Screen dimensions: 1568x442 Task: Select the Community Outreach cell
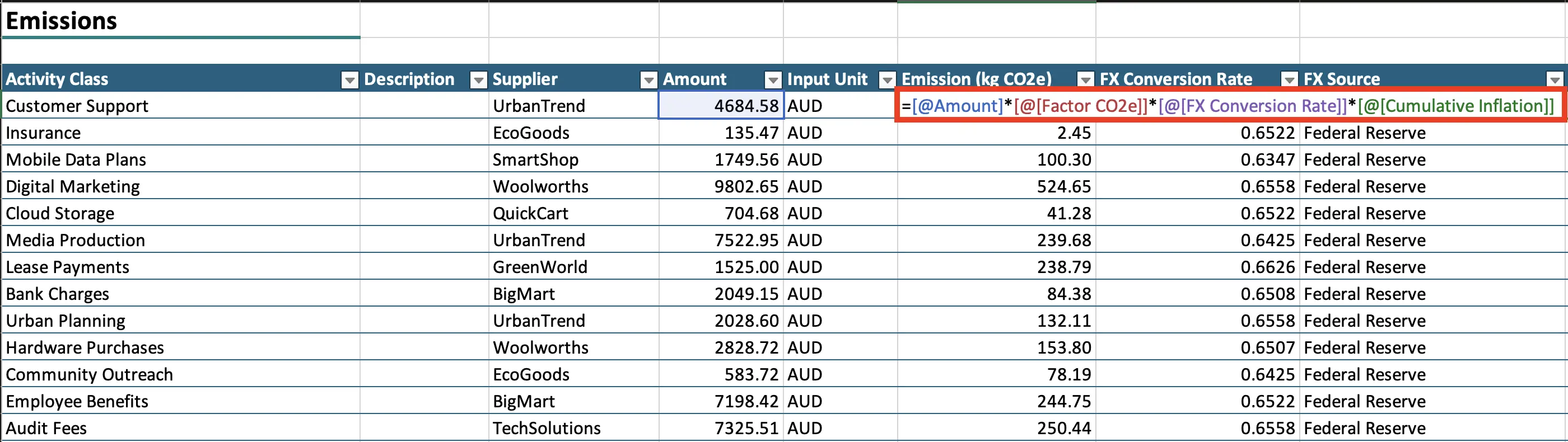[181, 374]
